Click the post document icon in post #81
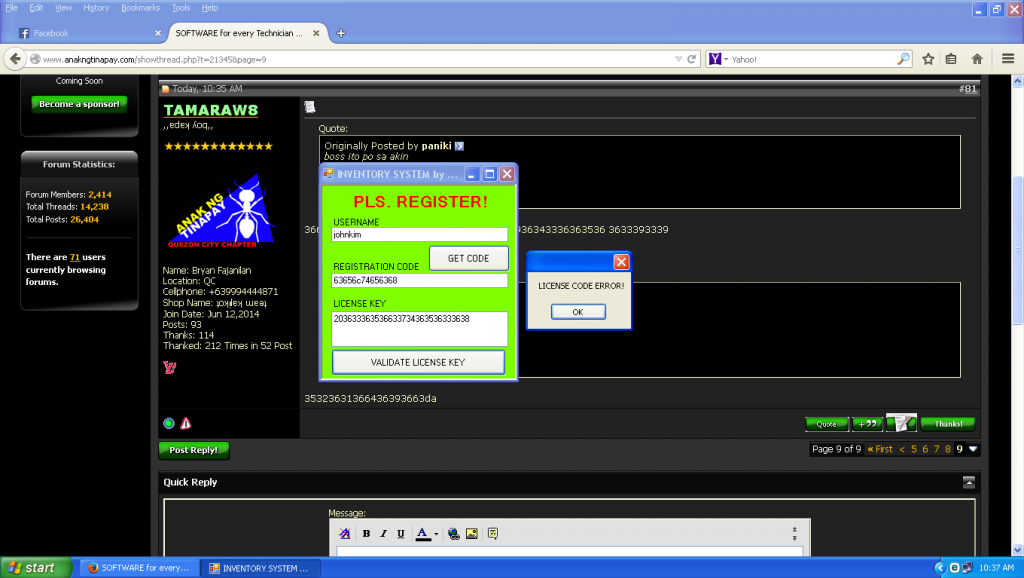This screenshot has height=578, width=1024. [310, 107]
